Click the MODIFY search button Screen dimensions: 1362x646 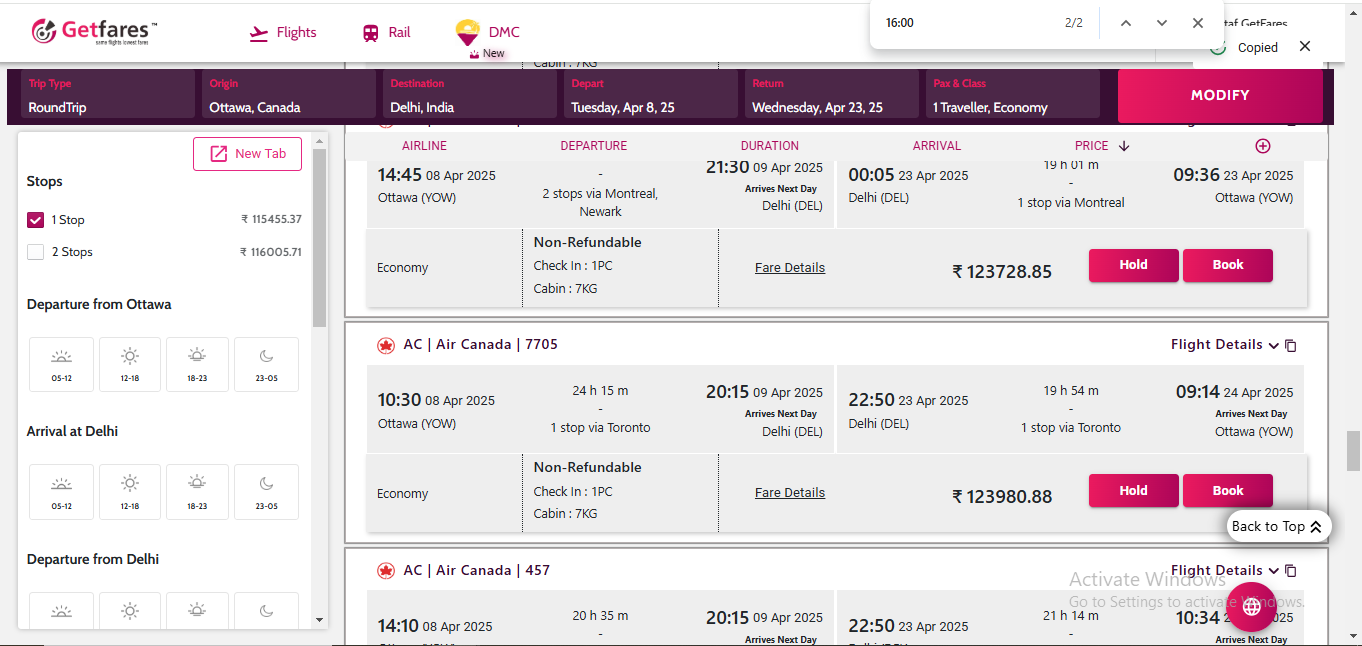1220,96
